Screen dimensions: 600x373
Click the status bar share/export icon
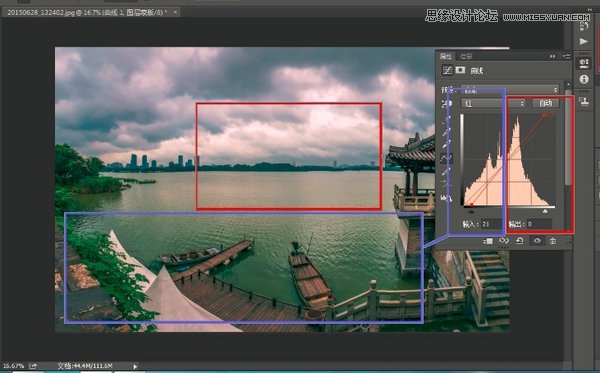[33, 366]
